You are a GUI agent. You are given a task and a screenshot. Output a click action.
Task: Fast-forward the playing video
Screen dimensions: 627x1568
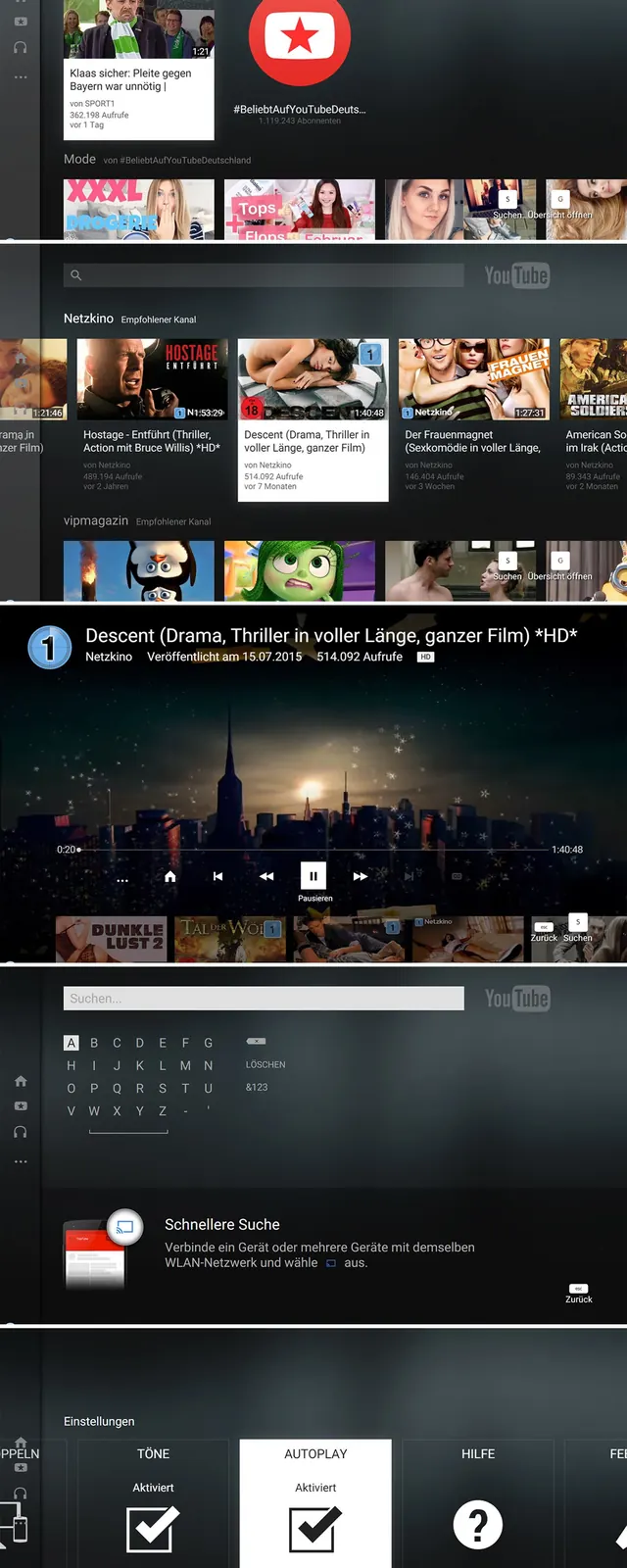(x=361, y=876)
